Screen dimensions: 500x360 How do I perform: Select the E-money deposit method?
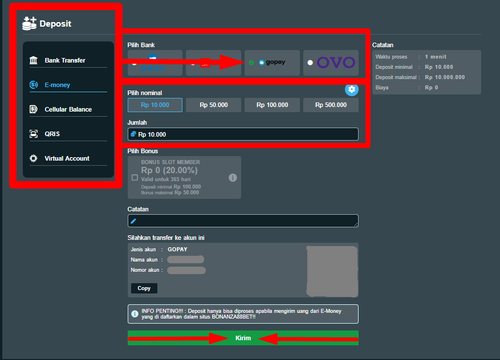click(68, 85)
